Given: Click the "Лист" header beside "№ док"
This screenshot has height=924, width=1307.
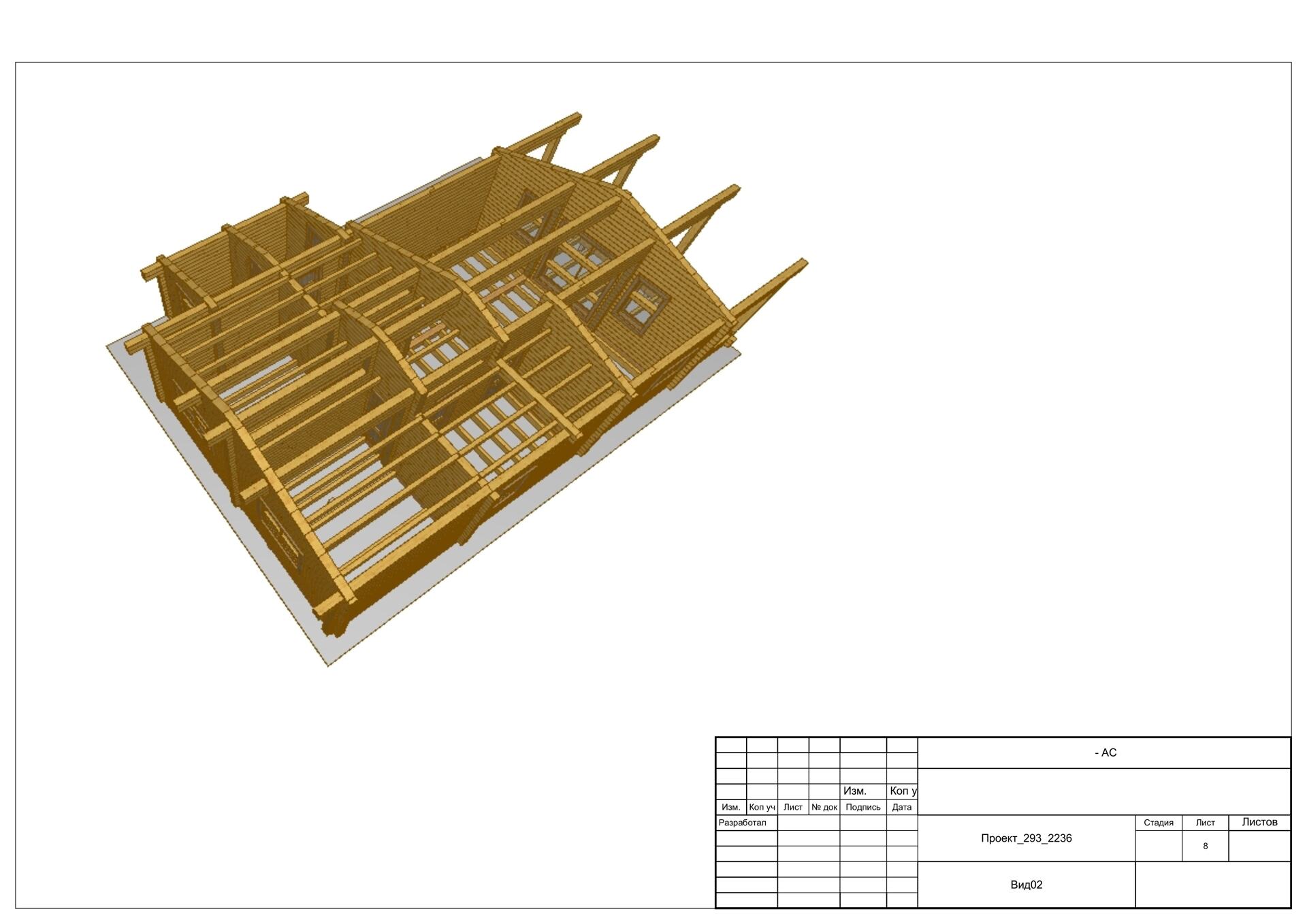Looking at the screenshot, I should click(x=792, y=807).
